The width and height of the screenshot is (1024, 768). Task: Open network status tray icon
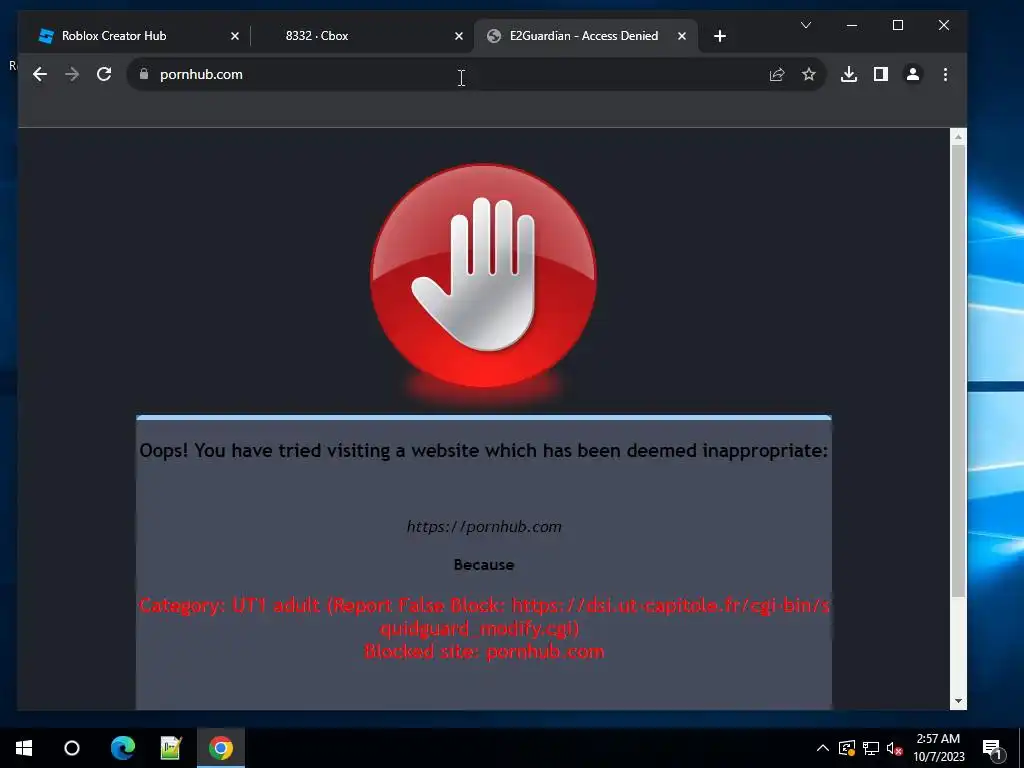871,748
